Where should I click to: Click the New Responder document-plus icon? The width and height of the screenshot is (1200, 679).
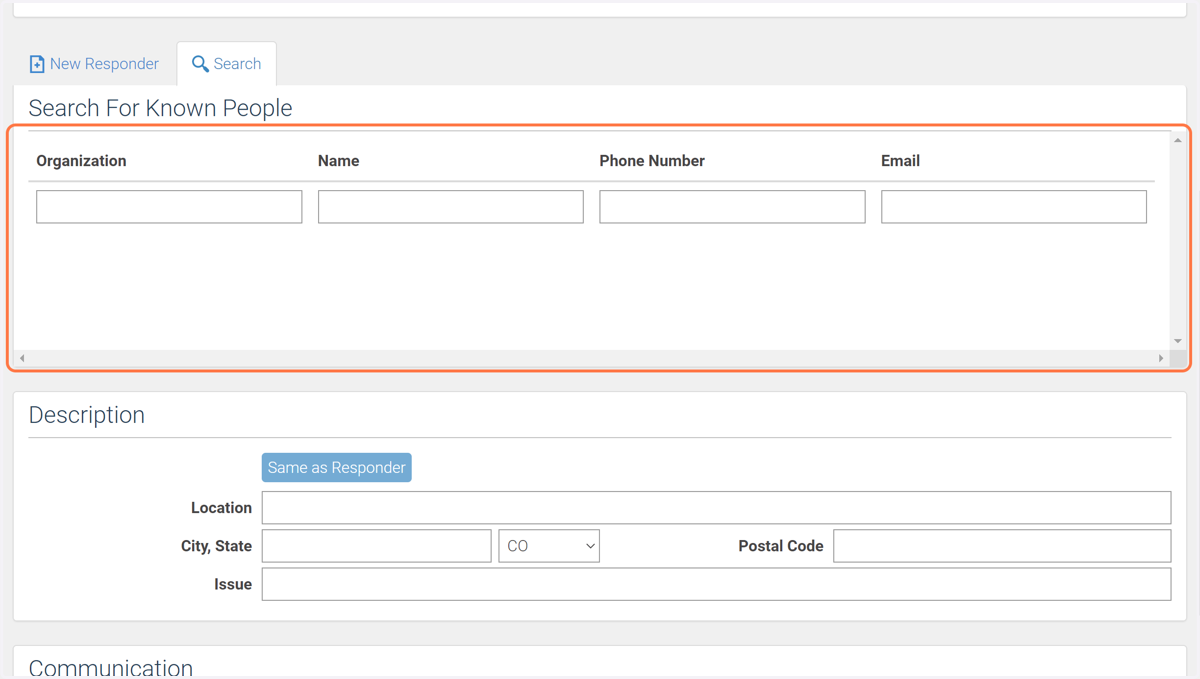point(37,64)
